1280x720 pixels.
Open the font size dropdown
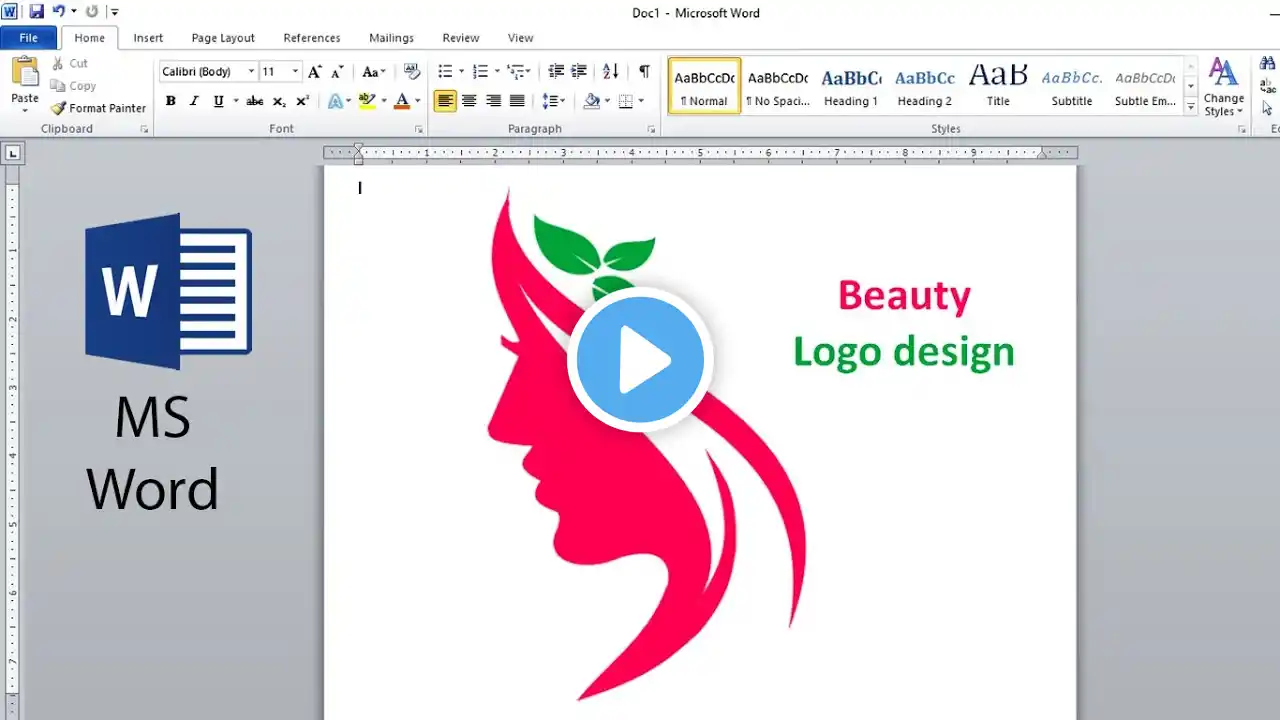coord(295,72)
